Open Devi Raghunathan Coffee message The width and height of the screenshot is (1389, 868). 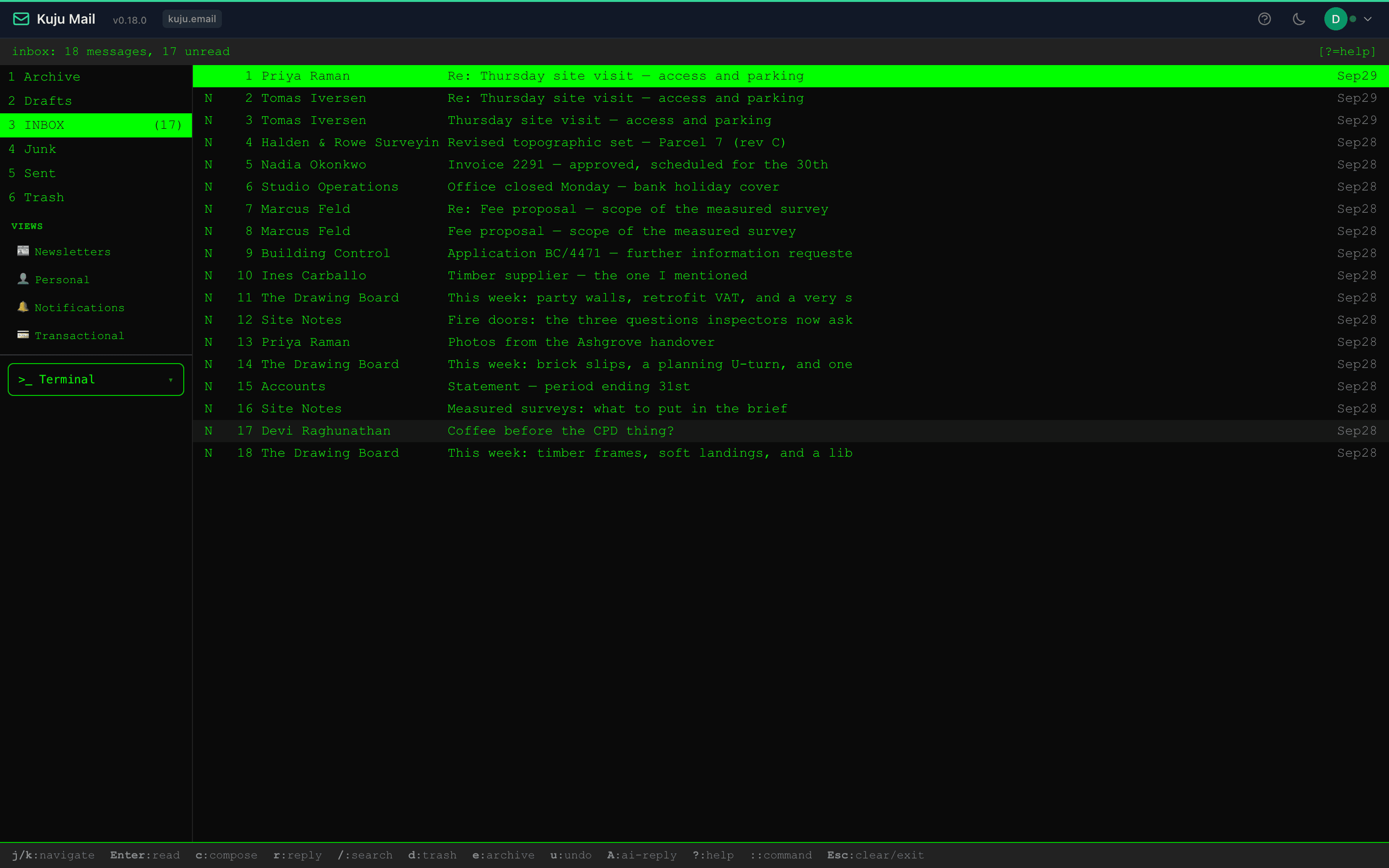[790, 431]
